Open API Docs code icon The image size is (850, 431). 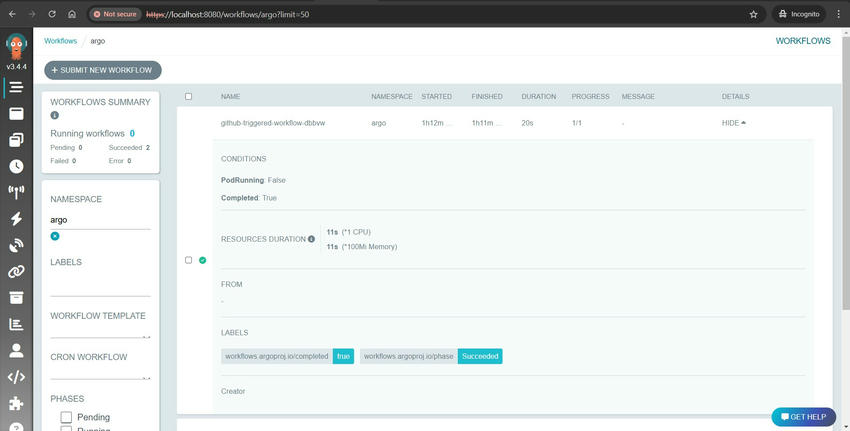pos(16,377)
